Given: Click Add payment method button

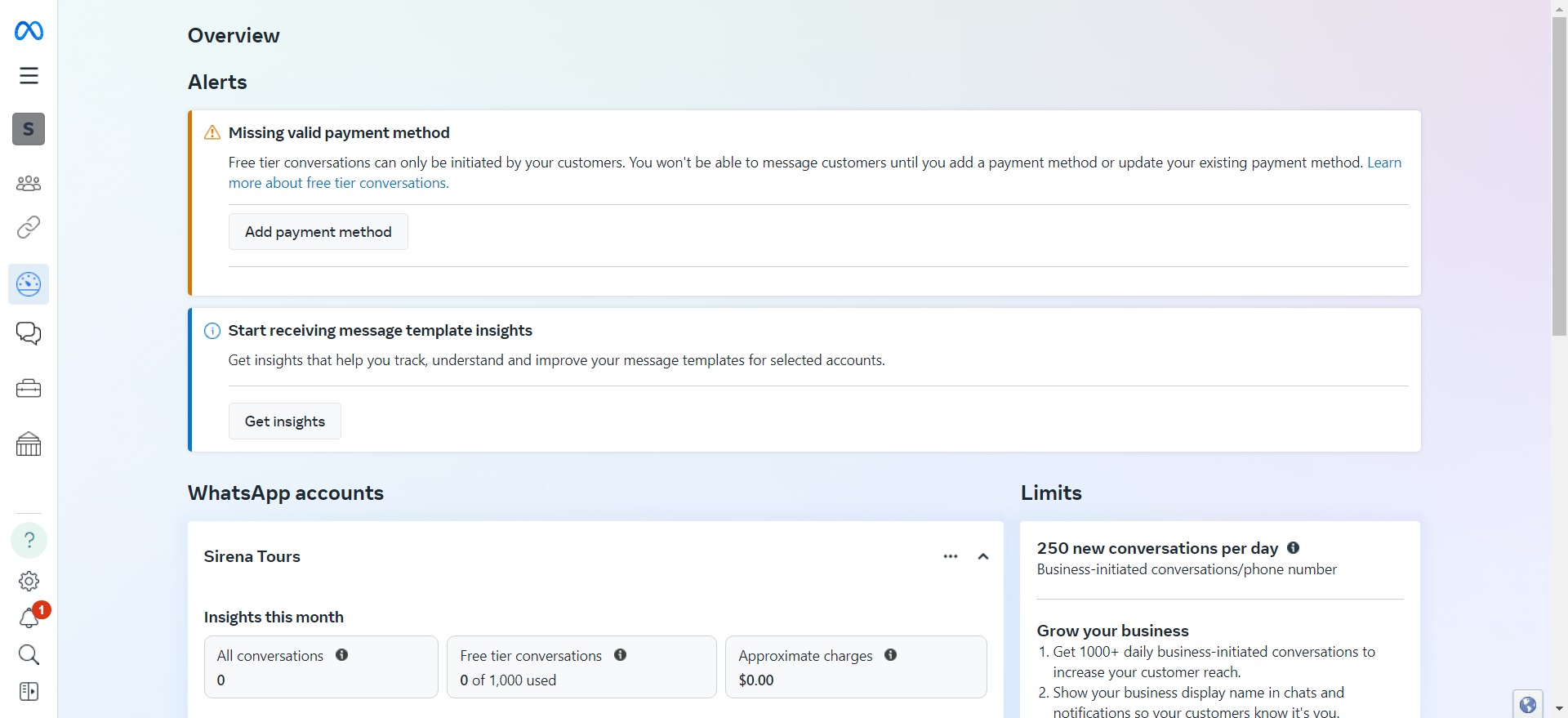Looking at the screenshot, I should pos(318,232).
